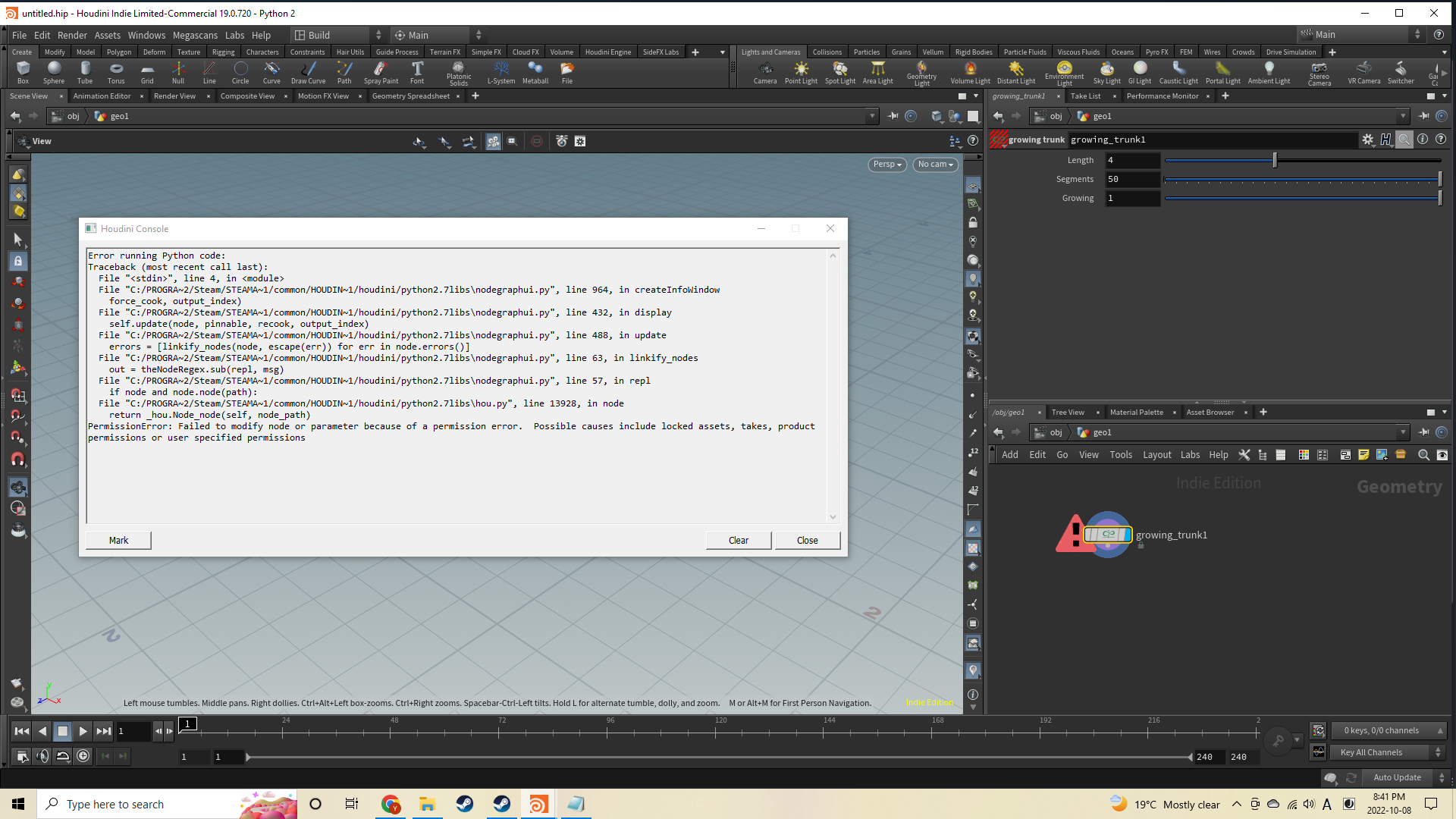Select the Font shelf tool

pyautogui.click(x=417, y=72)
